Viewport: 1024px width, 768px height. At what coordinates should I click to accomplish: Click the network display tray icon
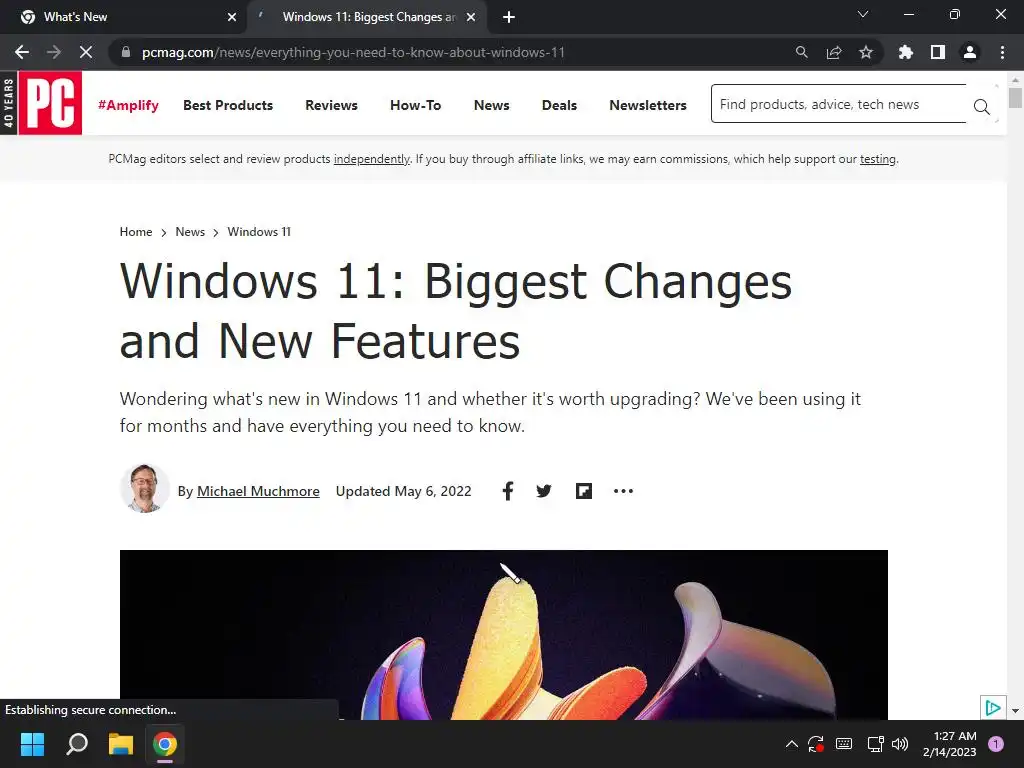coord(875,744)
